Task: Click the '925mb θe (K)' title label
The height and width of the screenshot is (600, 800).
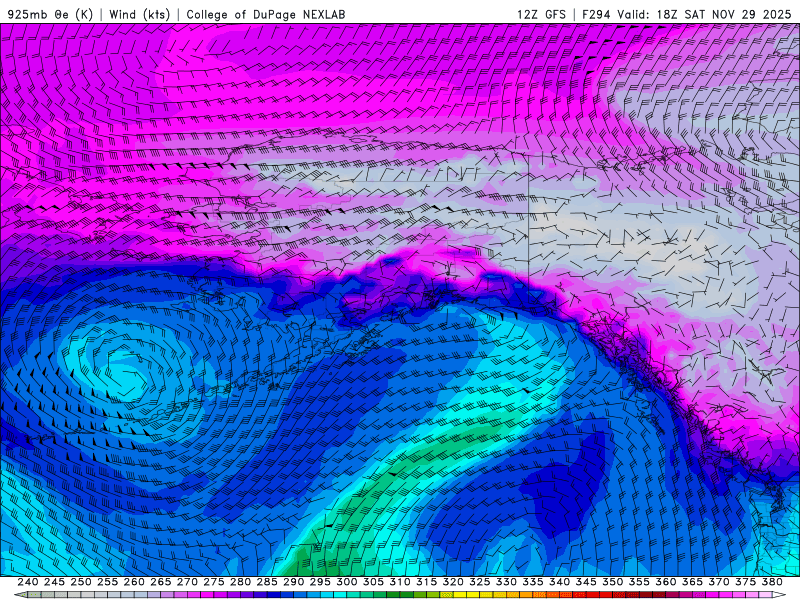Action: click(51, 14)
